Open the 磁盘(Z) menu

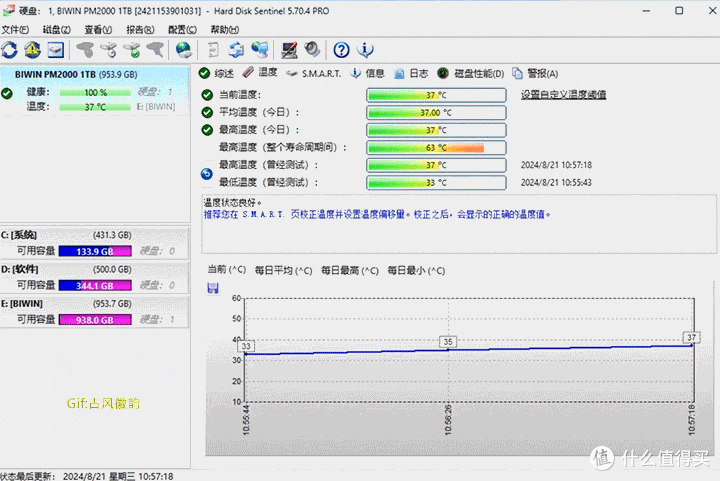tap(56, 29)
